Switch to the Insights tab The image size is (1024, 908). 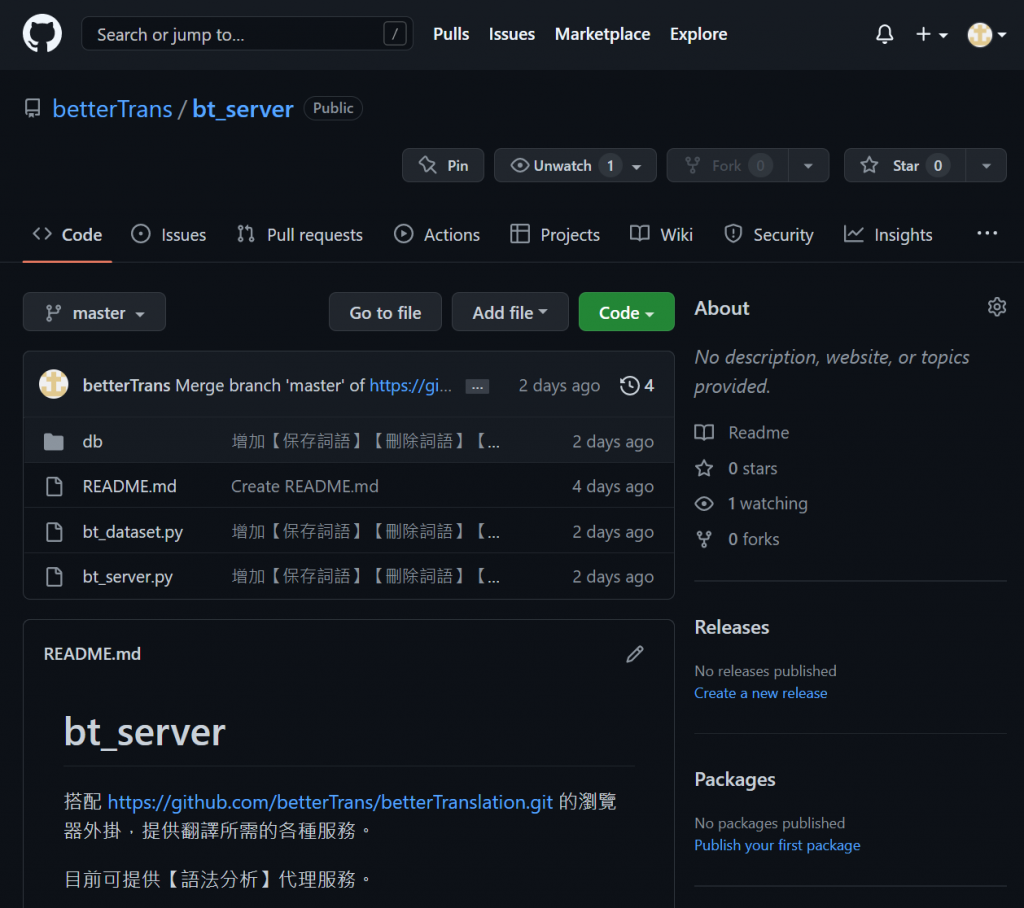888,235
